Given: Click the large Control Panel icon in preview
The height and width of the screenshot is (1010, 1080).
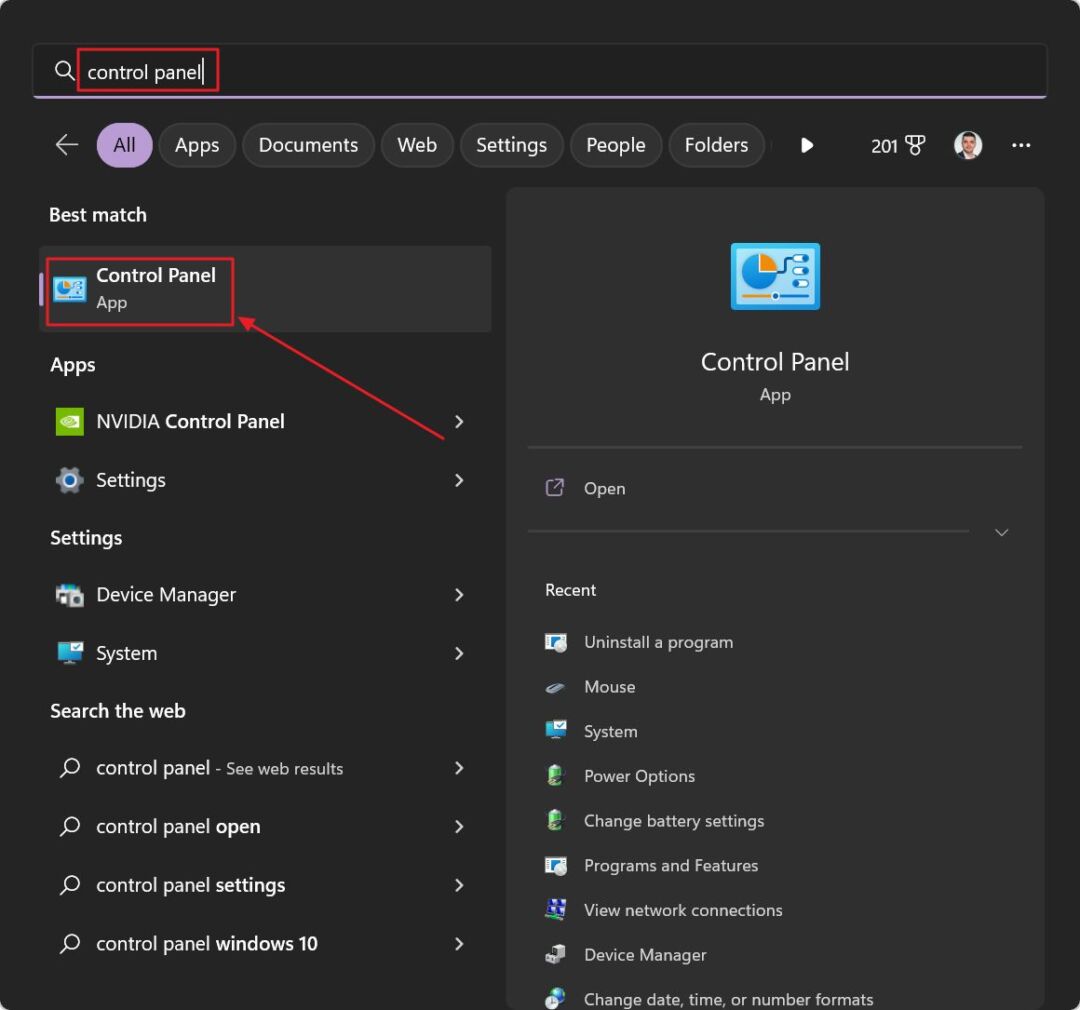Looking at the screenshot, I should tap(775, 276).
